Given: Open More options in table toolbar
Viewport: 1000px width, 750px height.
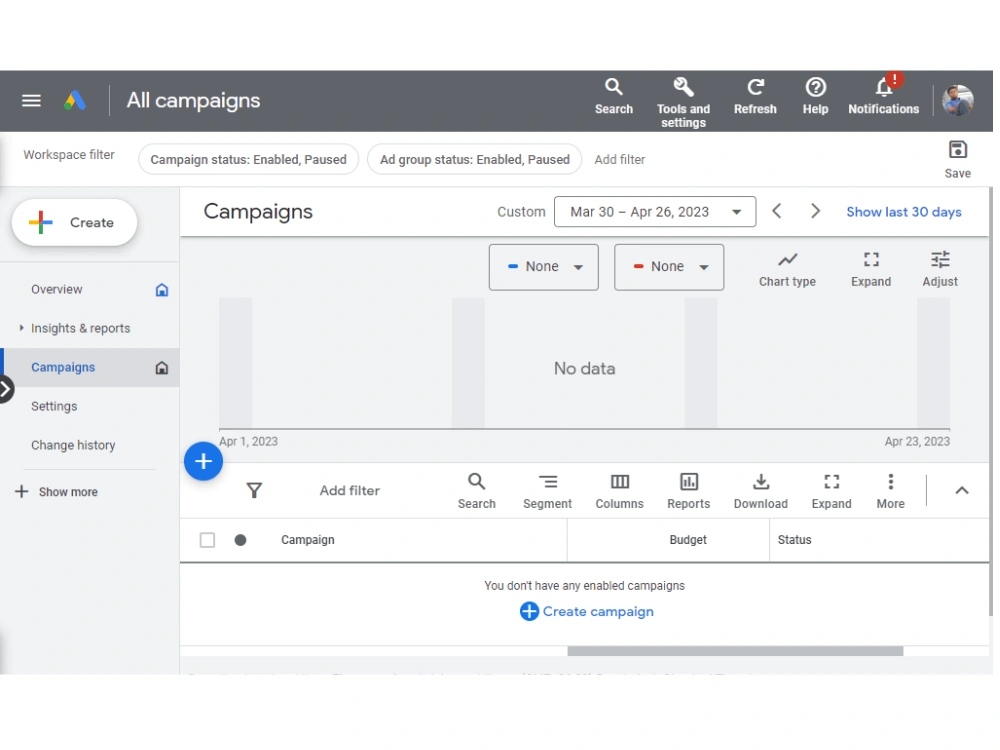Looking at the screenshot, I should click(890, 491).
